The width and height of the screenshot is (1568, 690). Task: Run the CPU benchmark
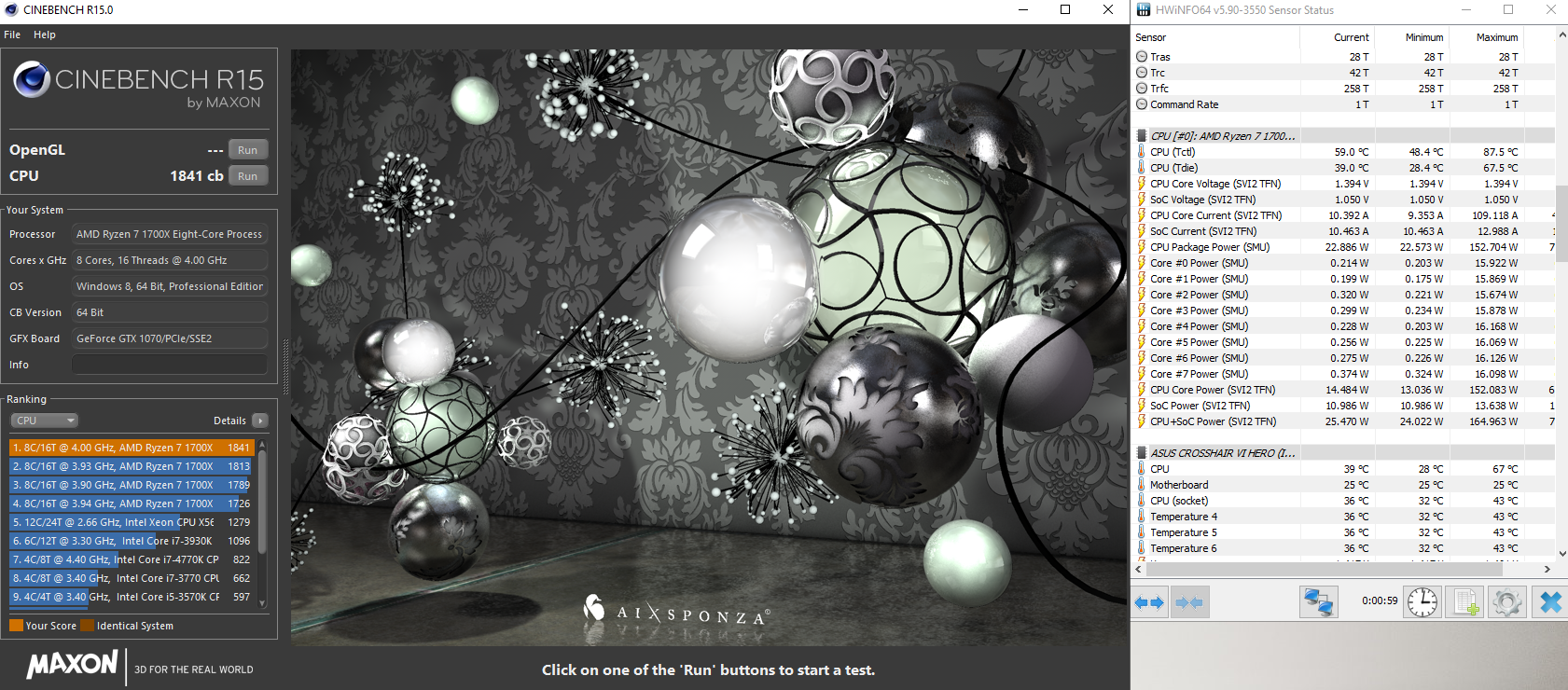(x=247, y=176)
